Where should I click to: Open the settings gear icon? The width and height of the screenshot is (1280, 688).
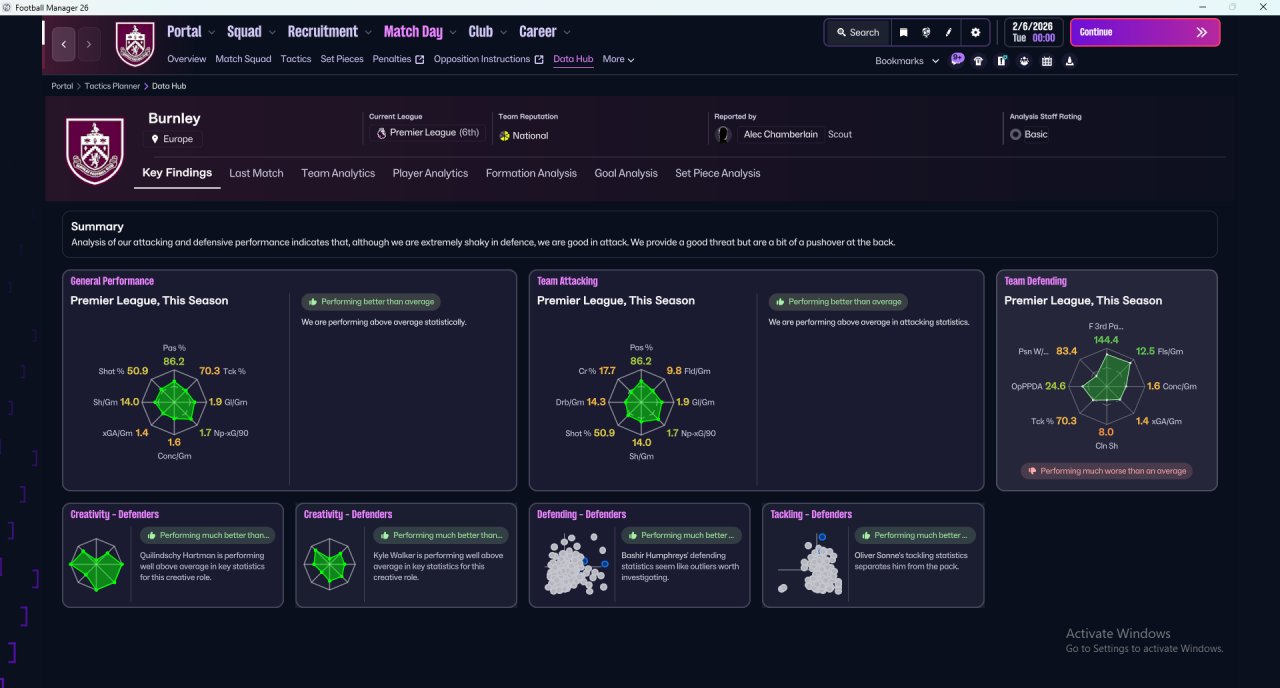point(976,32)
